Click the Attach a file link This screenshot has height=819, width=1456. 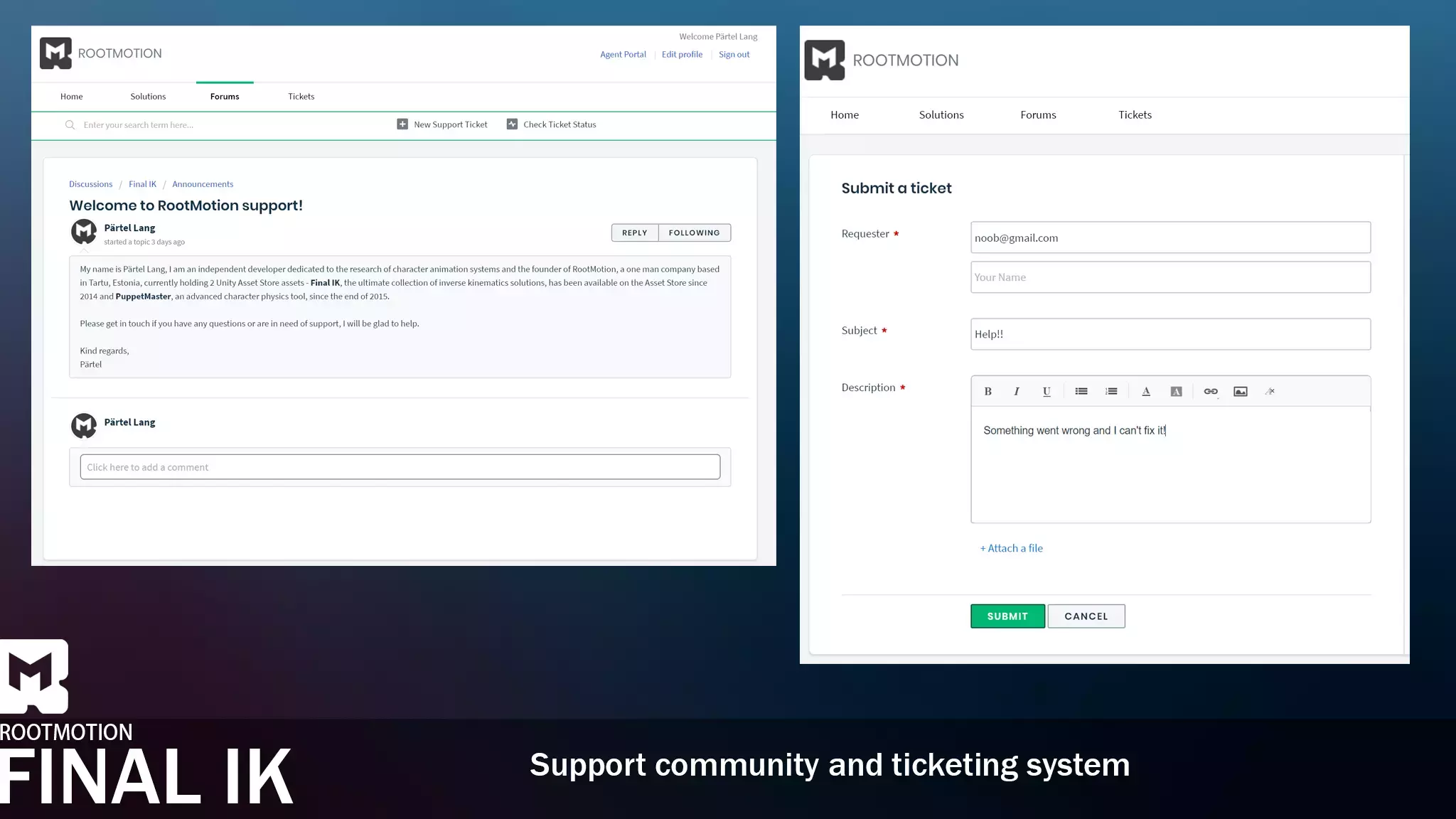(x=1012, y=548)
